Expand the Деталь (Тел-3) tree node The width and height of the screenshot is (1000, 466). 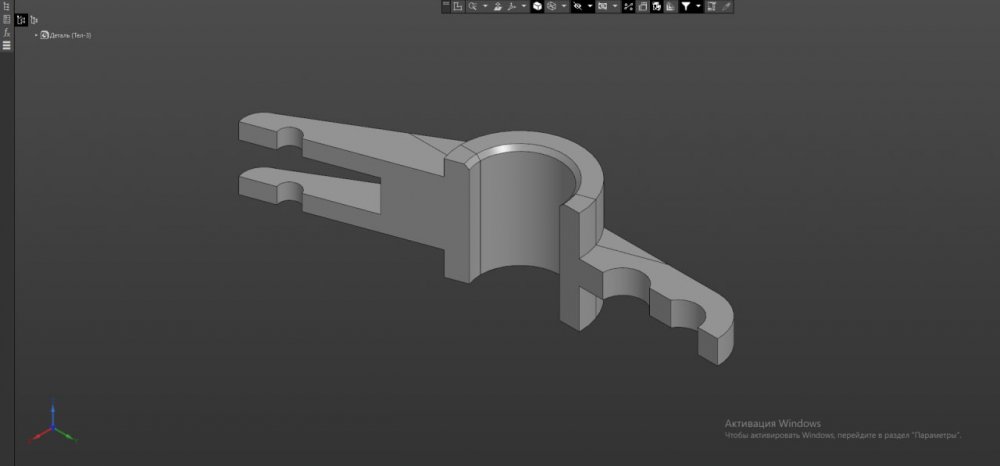pyautogui.click(x=36, y=35)
